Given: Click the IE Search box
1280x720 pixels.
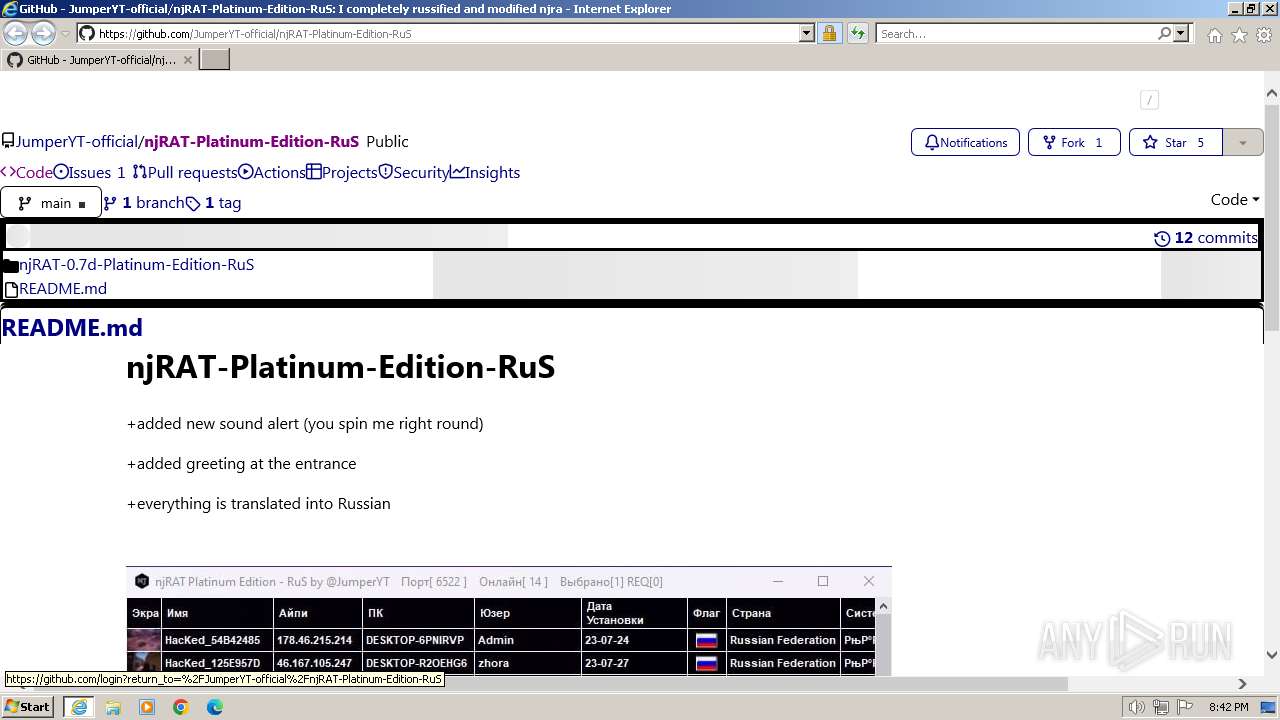Looking at the screenshot, I should click(1015, 33).
